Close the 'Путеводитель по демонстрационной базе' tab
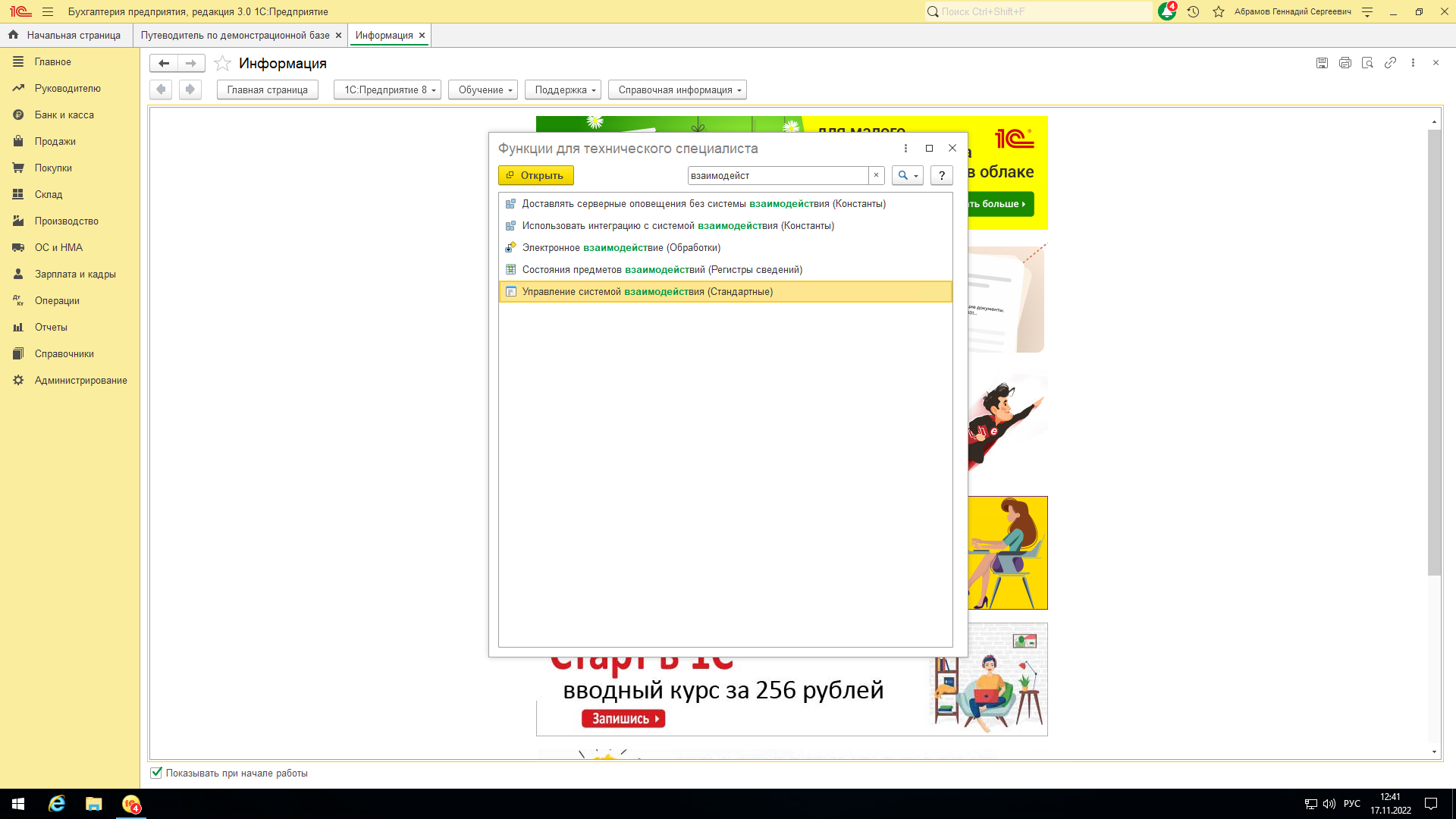The image size is (1456, 819). pos(339,36)
